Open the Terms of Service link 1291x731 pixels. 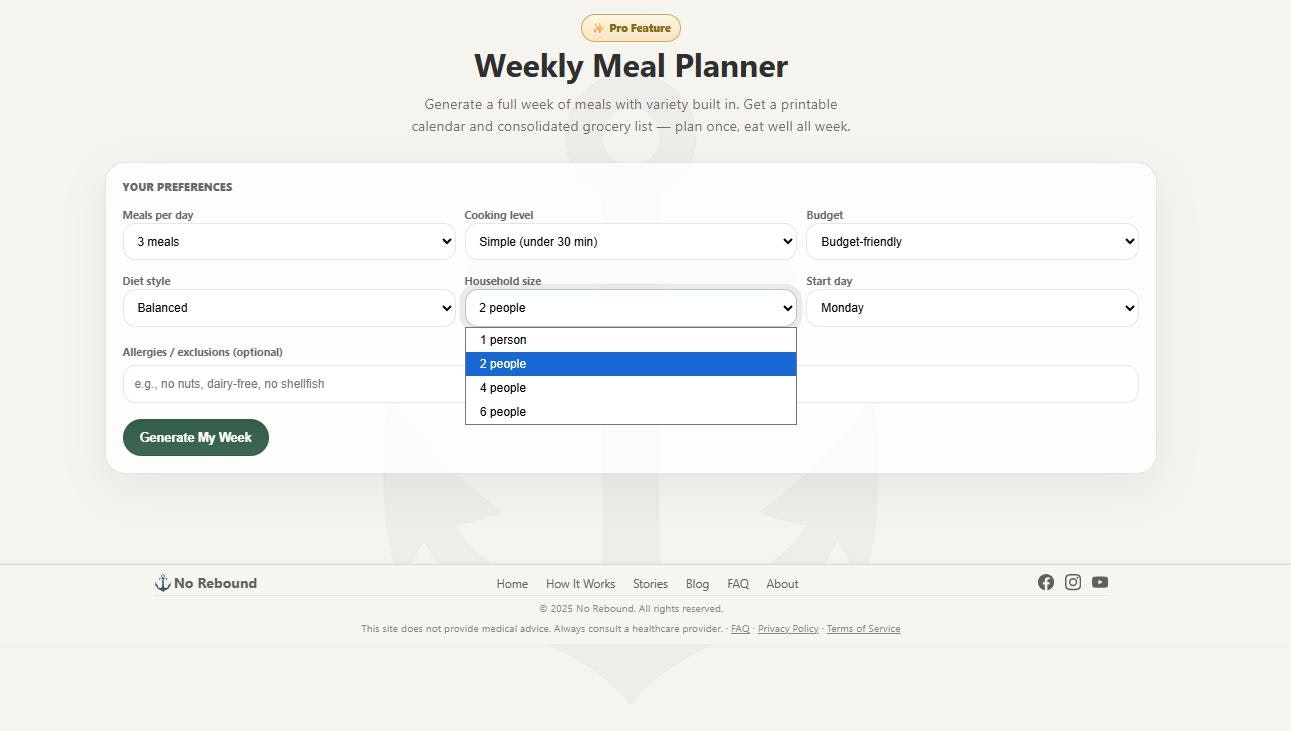(863, 628)
